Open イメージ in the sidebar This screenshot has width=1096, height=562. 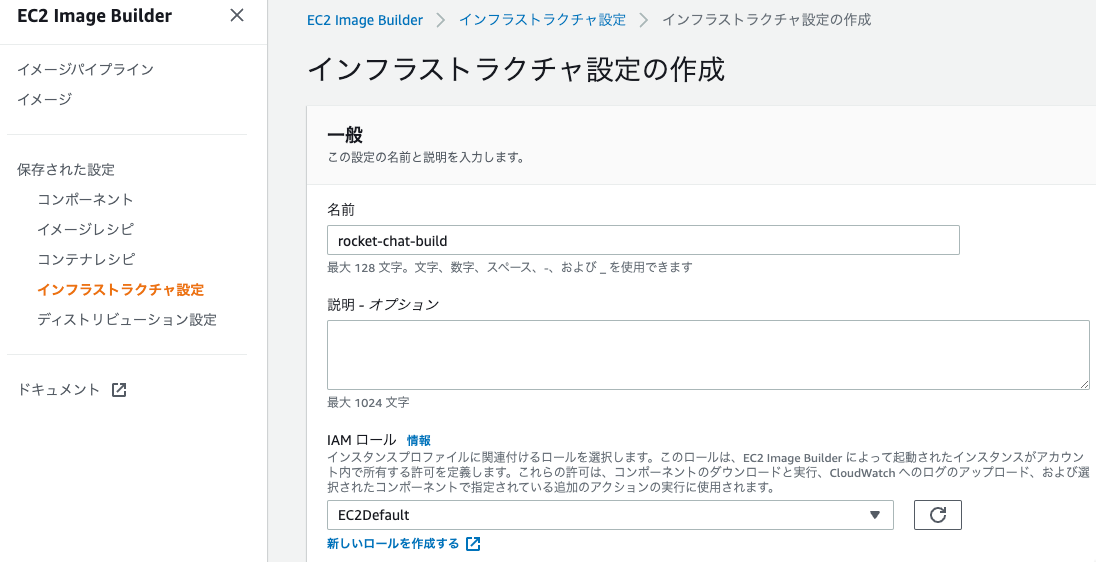click(x=44, y=99)
